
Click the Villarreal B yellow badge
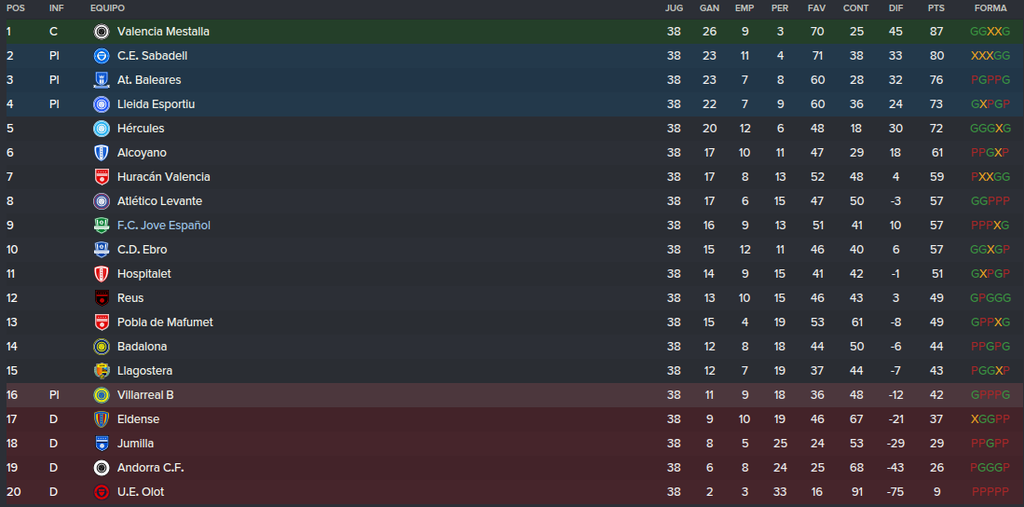101,395
